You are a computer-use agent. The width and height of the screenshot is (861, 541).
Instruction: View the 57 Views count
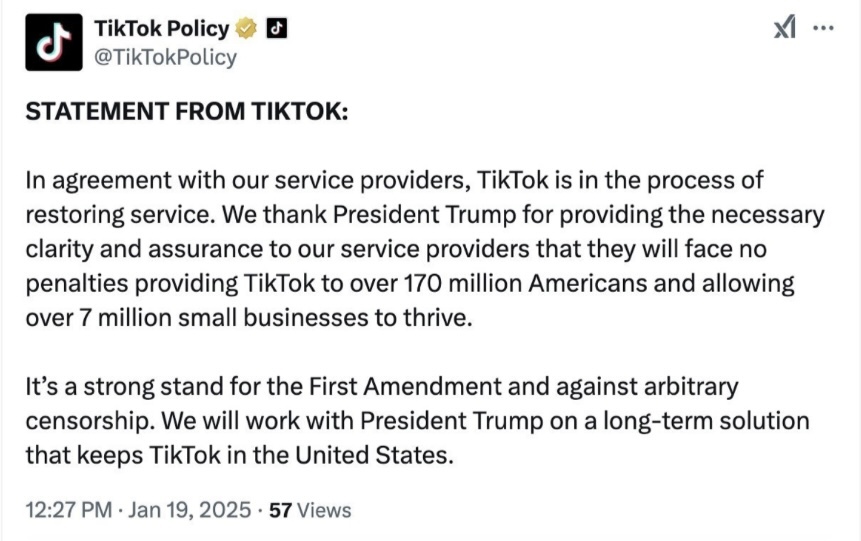(x=311, y=510)
